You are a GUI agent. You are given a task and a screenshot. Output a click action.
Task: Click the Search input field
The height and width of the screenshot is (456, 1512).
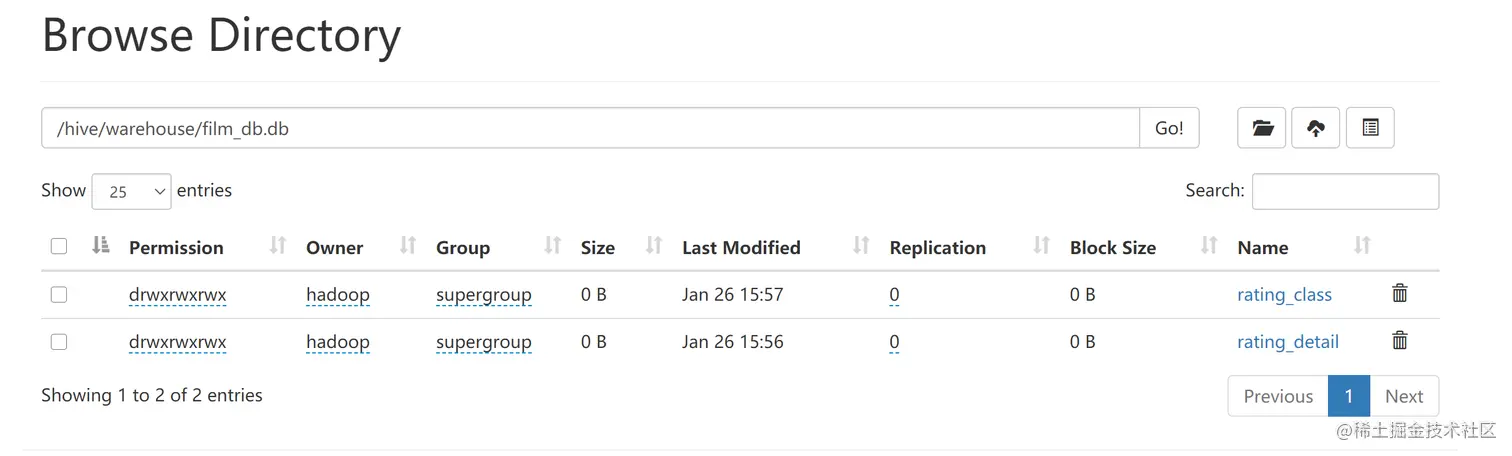[1345, 191]
